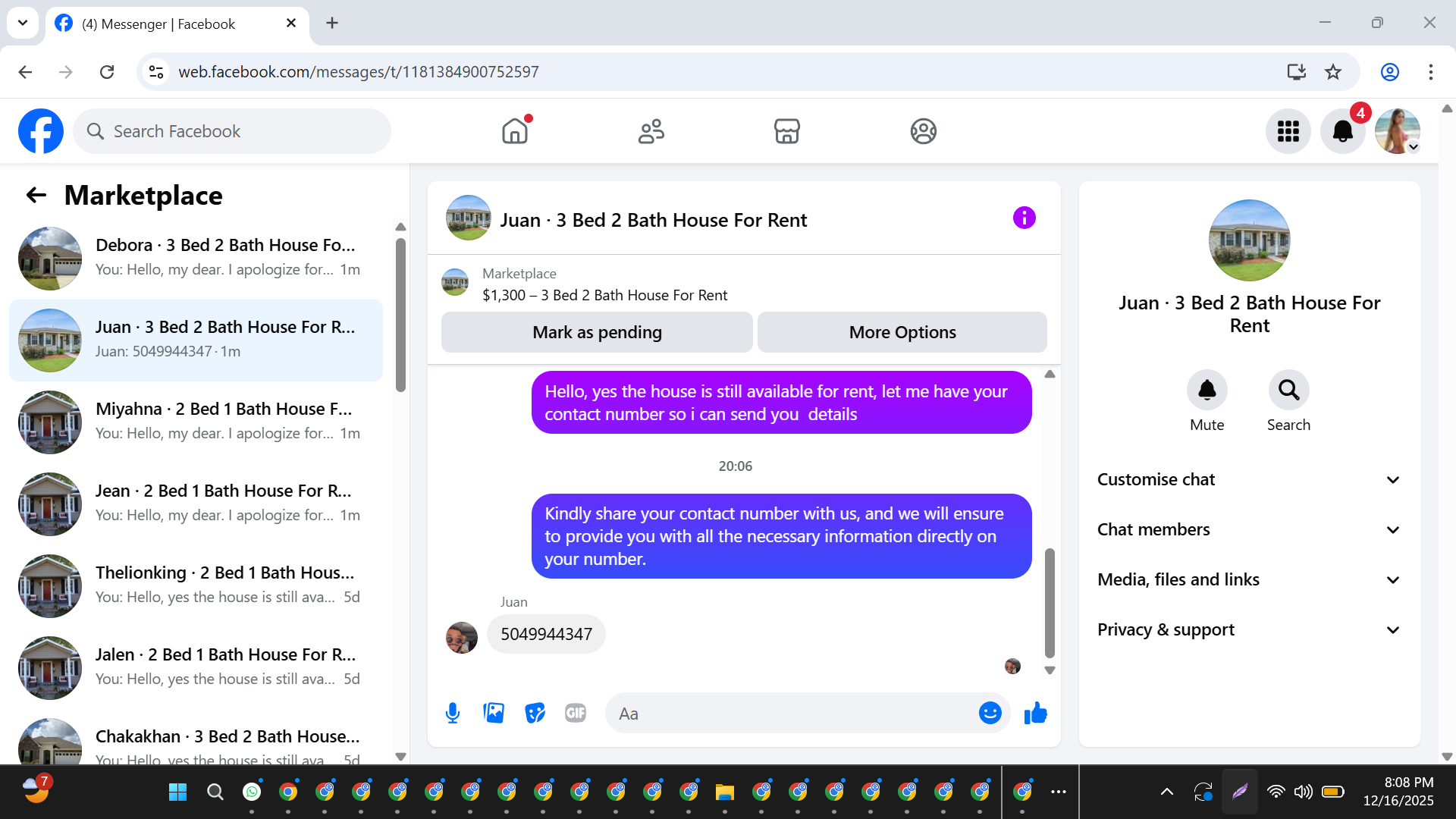The width and height of the screenshot is (1456, 819).
Task: Open the Groups icon in top navigation
Action: tap(924, 131)
